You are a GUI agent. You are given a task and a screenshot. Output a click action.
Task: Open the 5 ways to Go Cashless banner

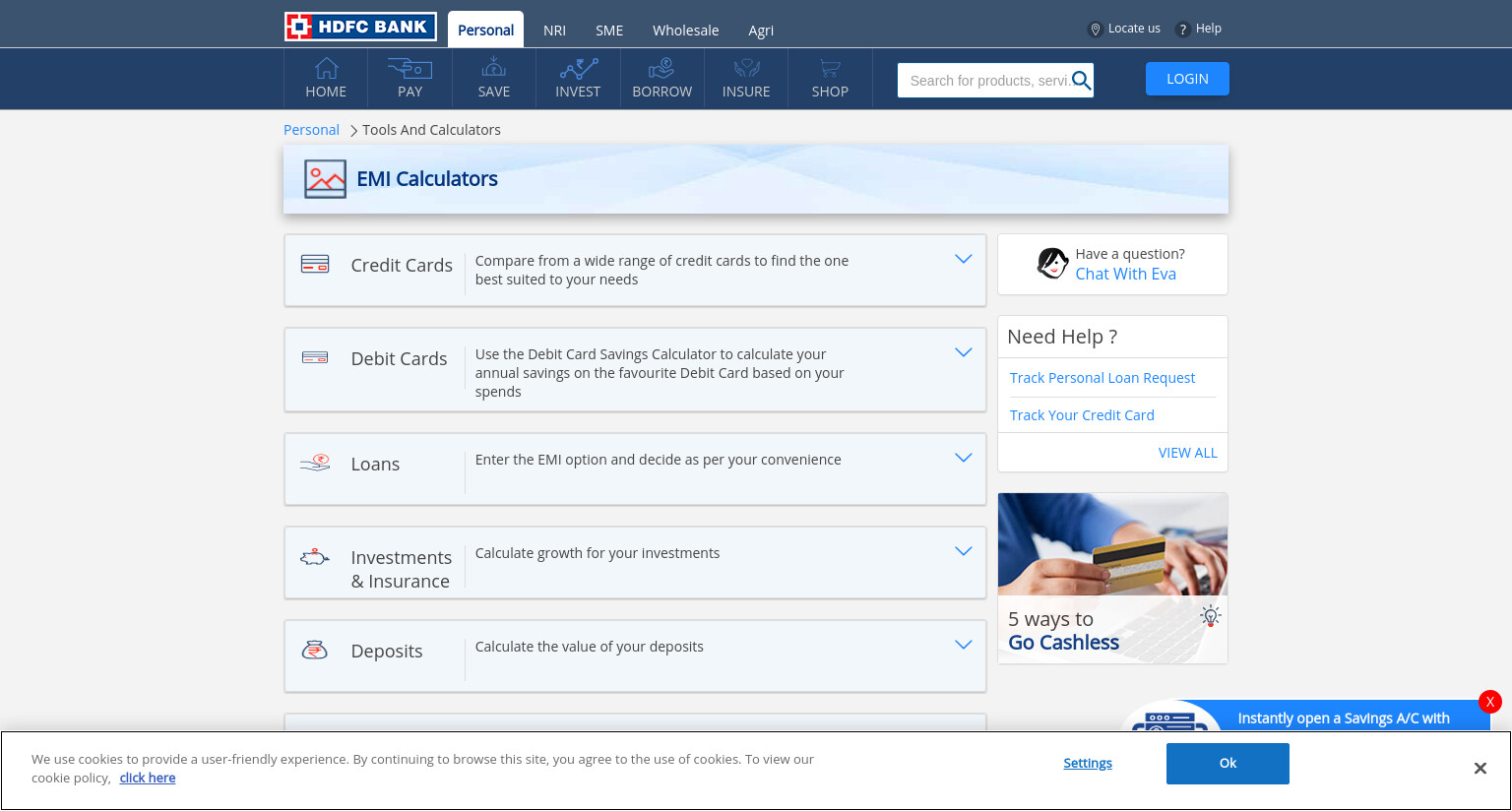(x=1112, y=578)
